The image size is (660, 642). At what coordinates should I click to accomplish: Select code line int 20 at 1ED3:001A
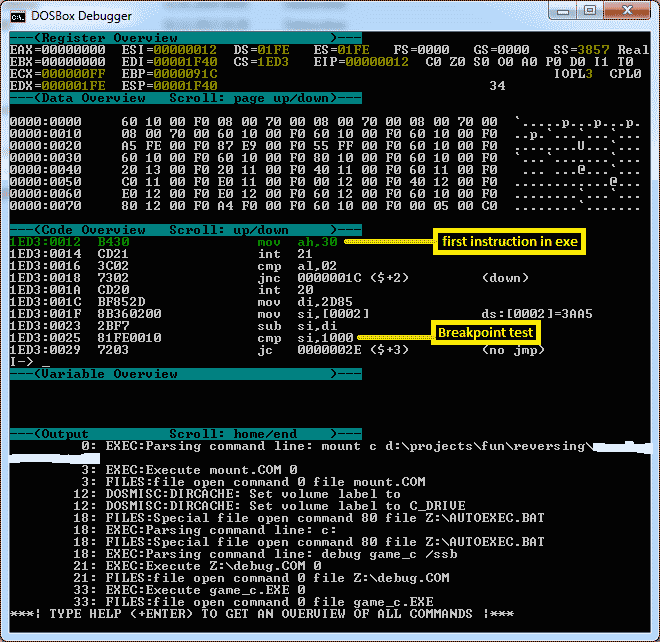pos(162,290)
